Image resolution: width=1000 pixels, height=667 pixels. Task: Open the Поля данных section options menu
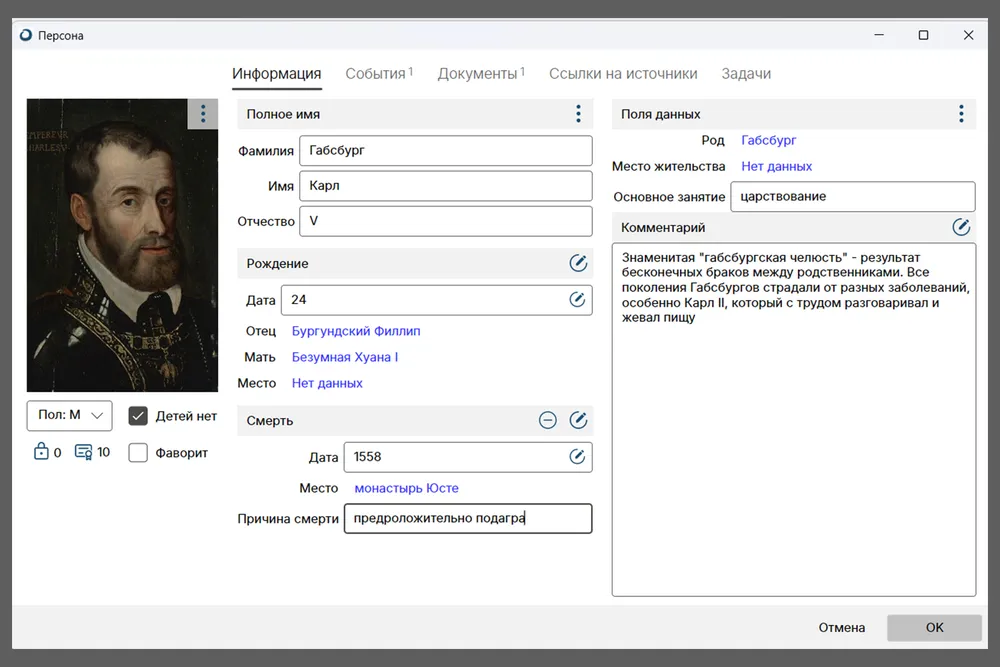click(961, 114)
